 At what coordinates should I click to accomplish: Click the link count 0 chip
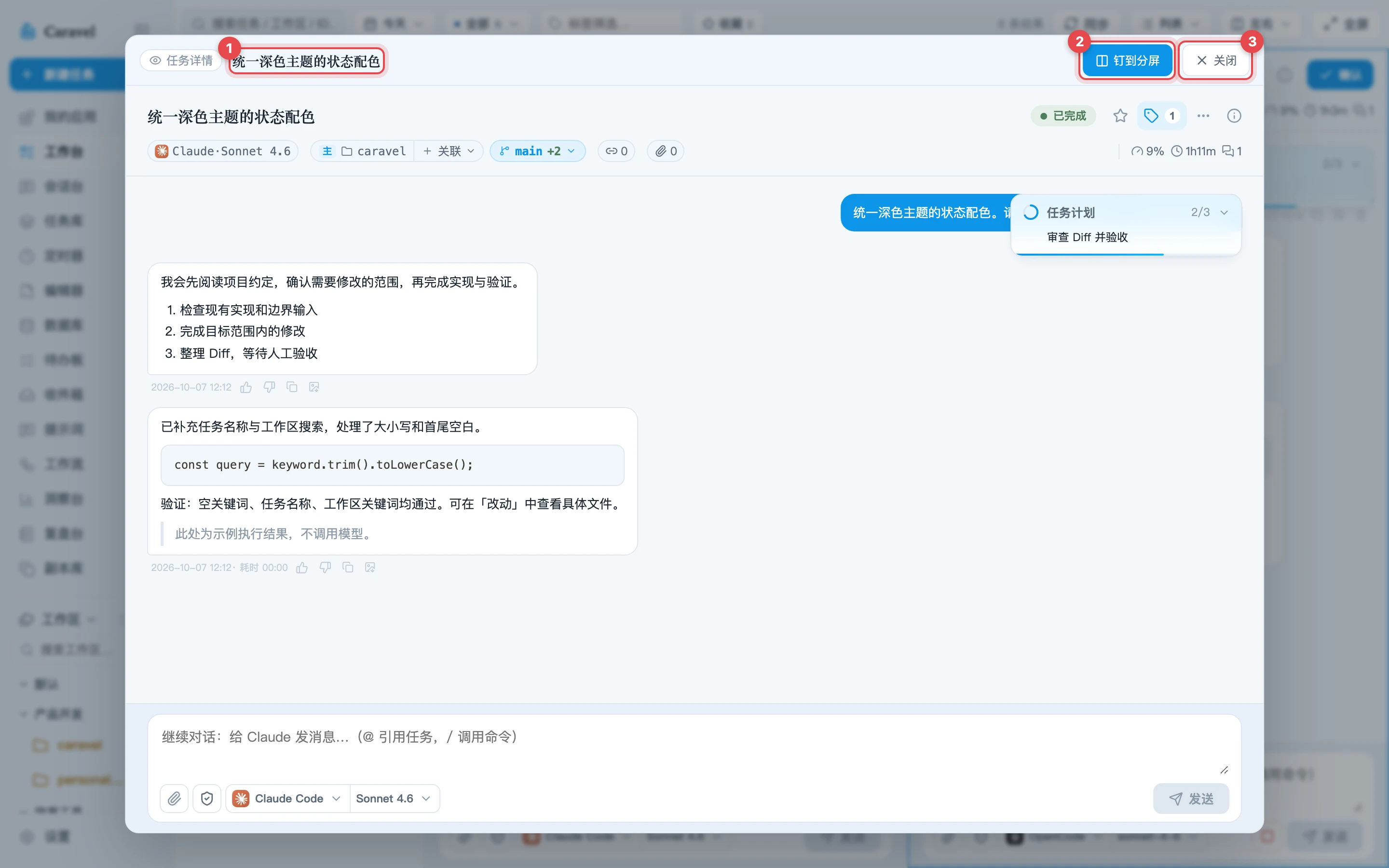click(616, 151)
